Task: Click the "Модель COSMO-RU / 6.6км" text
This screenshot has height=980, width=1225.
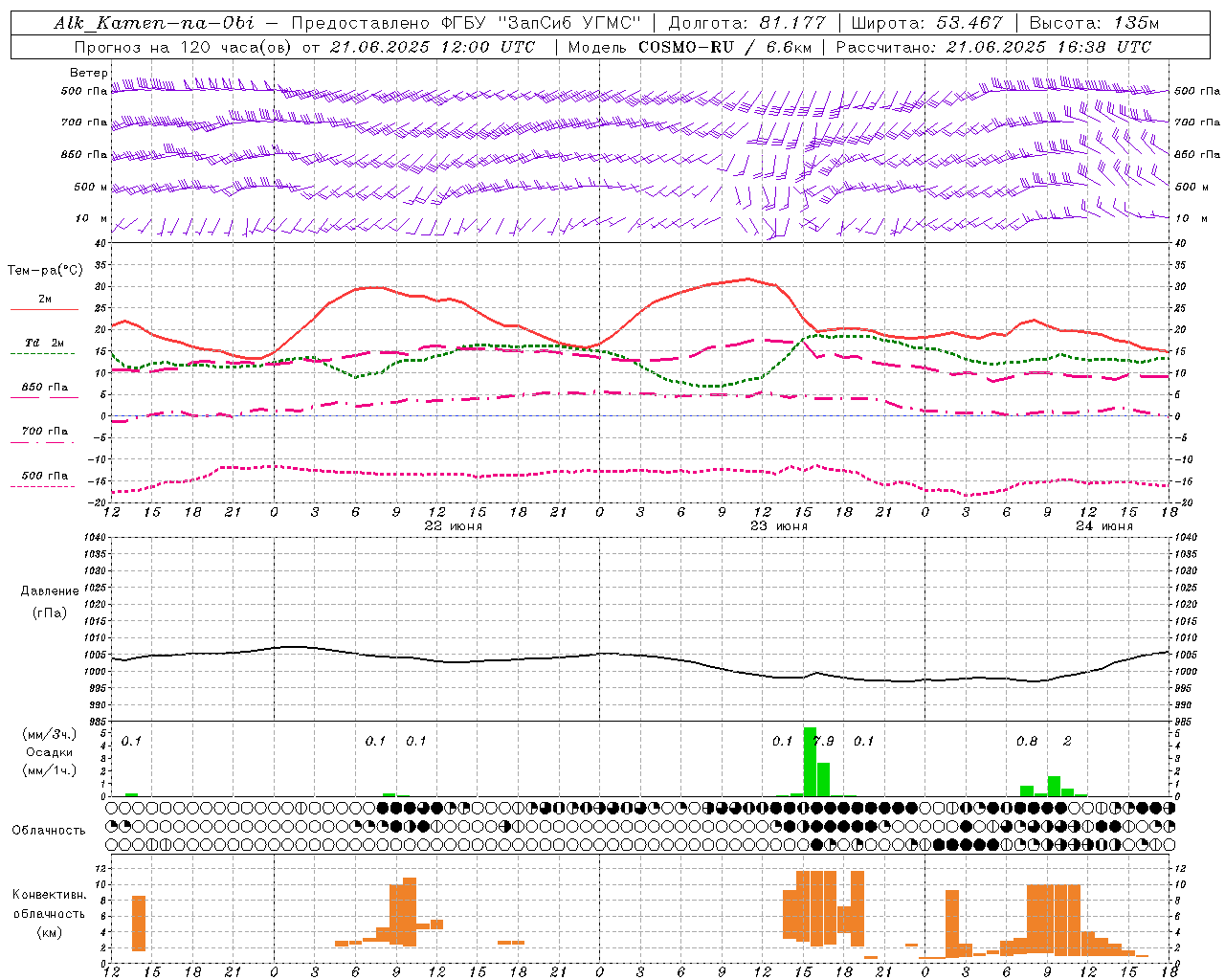Action: pyautogui.click(x=689, y=47)
